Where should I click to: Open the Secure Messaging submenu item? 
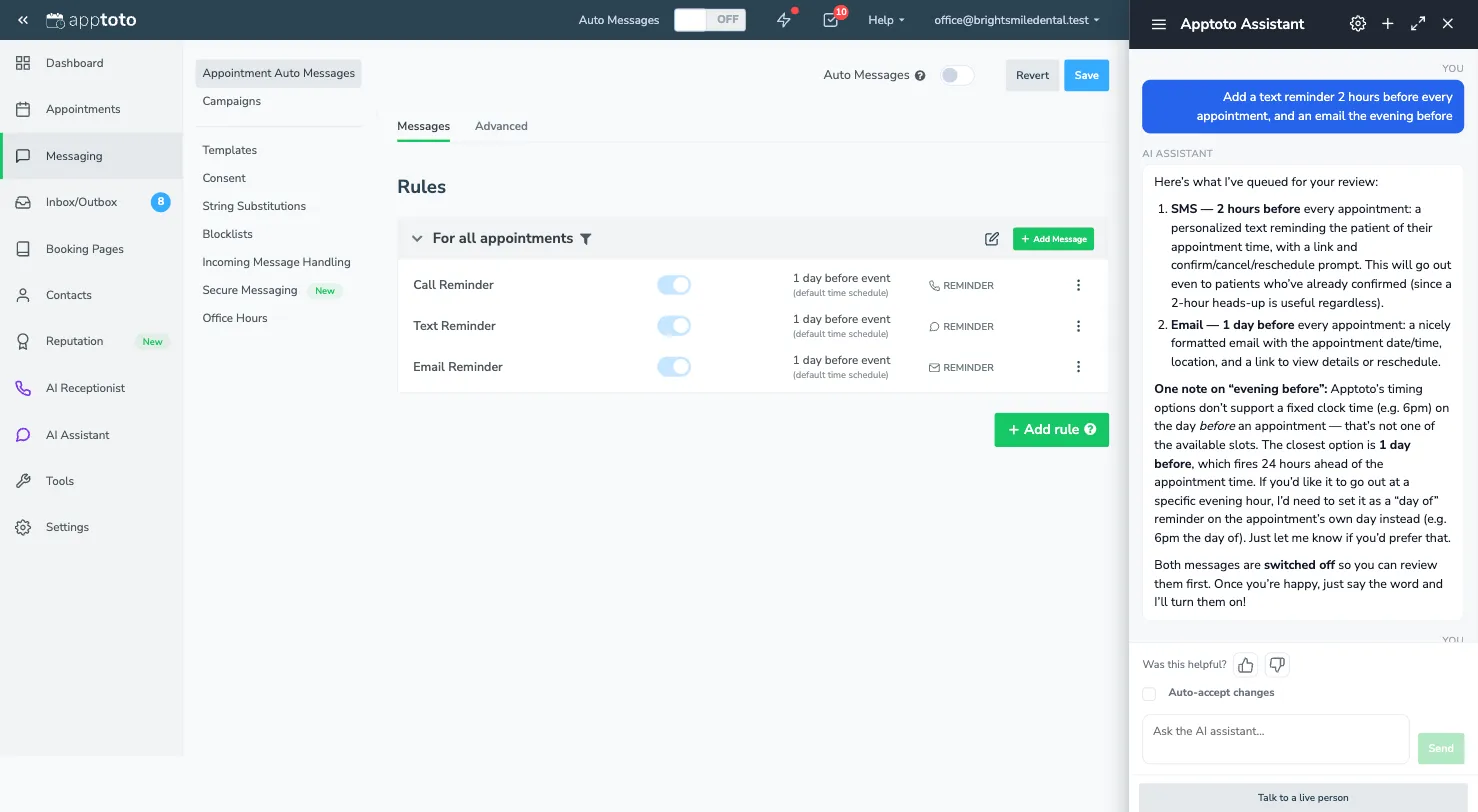(x=250, y=290)
